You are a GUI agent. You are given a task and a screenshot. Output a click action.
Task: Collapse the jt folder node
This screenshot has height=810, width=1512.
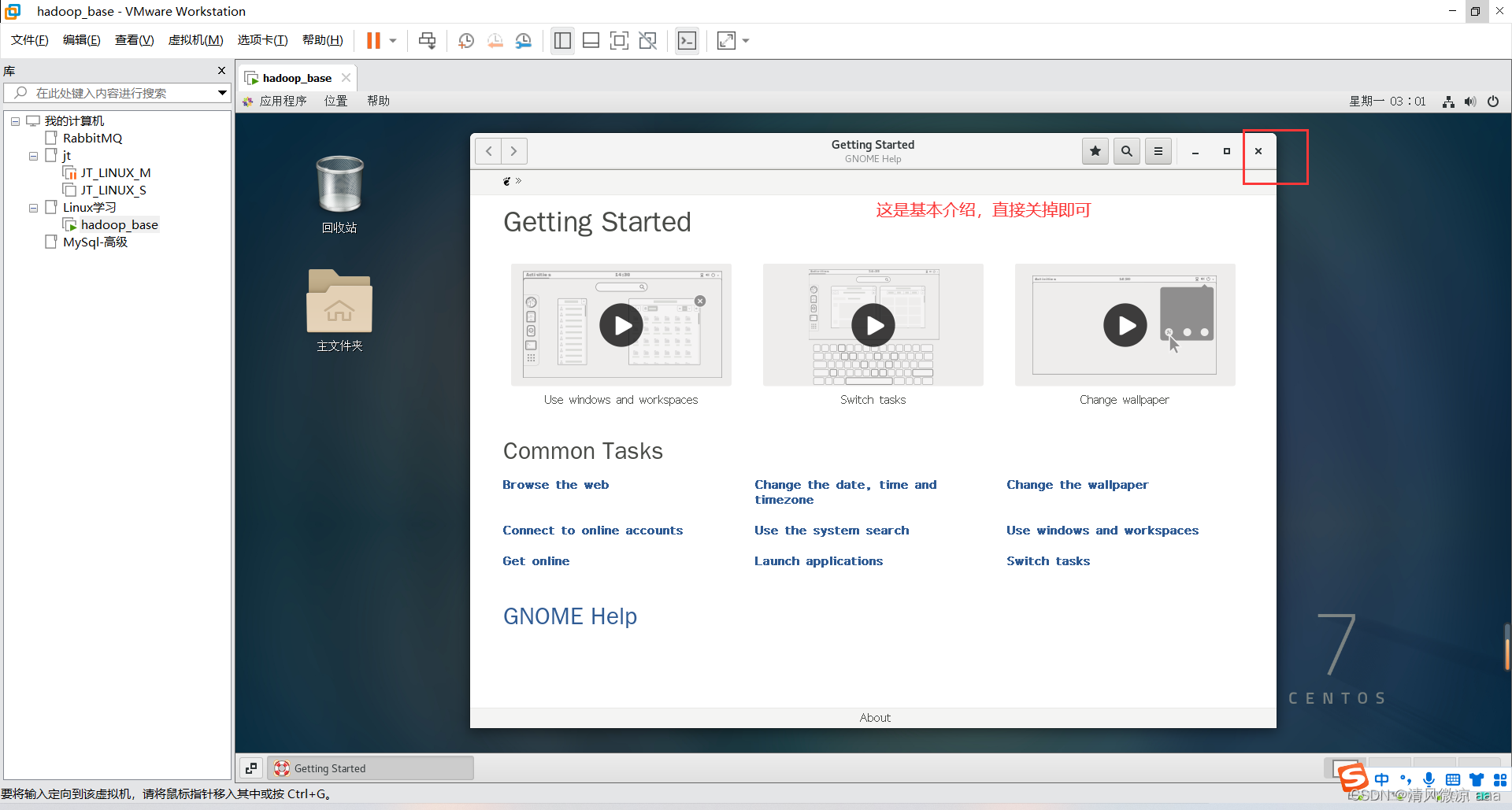click(33, 156)
